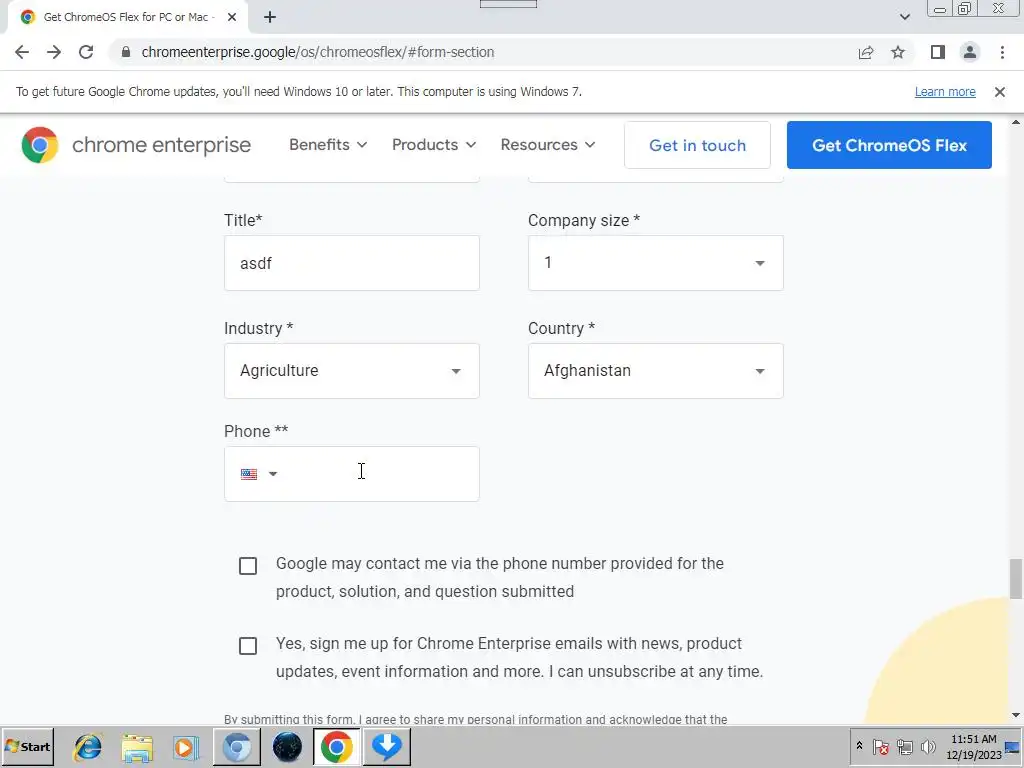Expand the Products menu
Image resolution: width=1024 pixels, height=768 pixels.
tap(434, 145)
